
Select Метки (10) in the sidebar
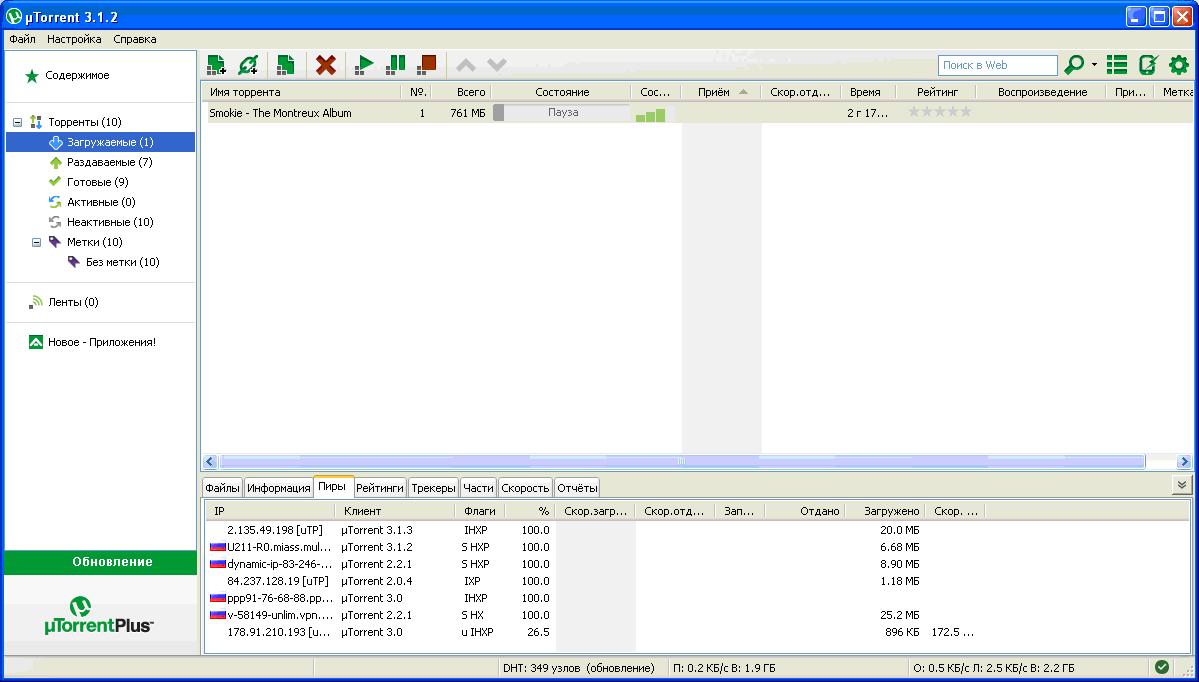click(95, 242)
